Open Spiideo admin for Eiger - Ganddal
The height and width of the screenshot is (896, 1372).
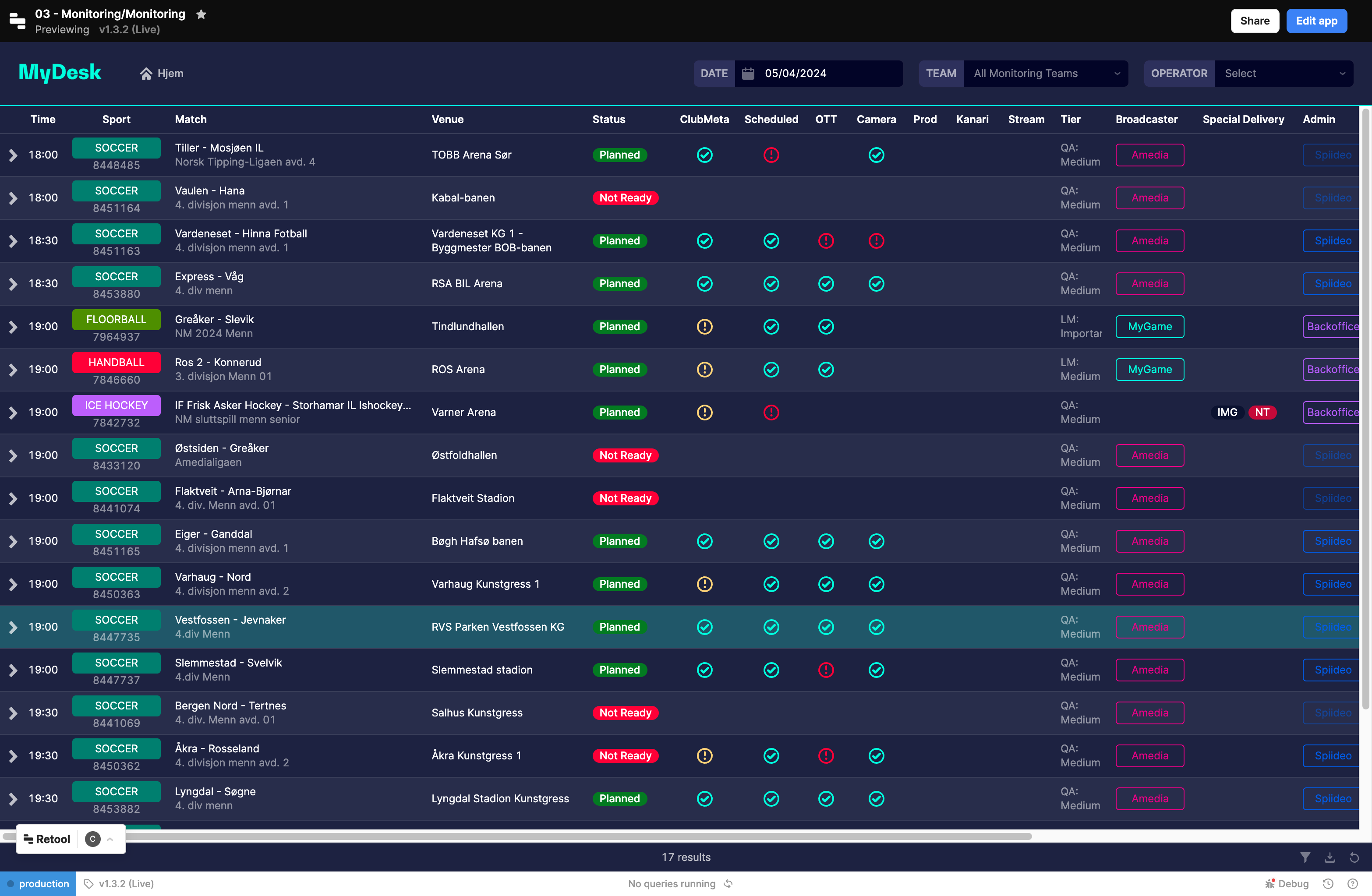[x=1332, y=541]
